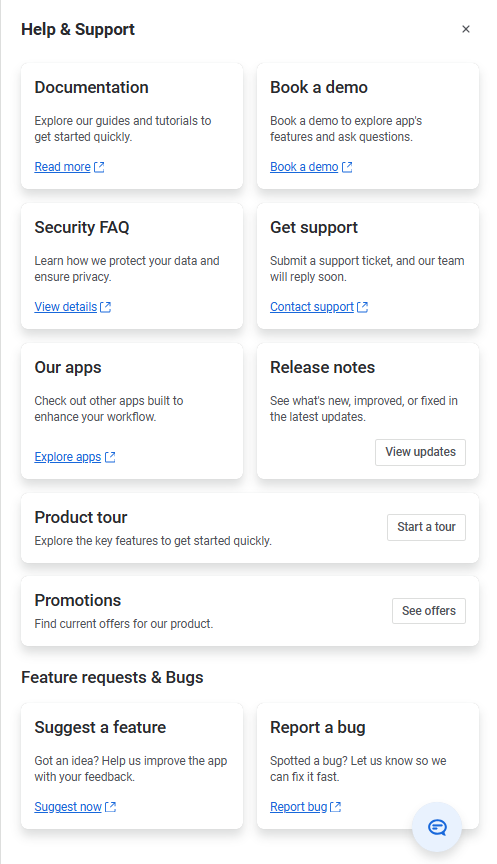The height and width of the screenshot is (864, 497).
Task: Close the Help & Support panel
Action: [466, 29]
